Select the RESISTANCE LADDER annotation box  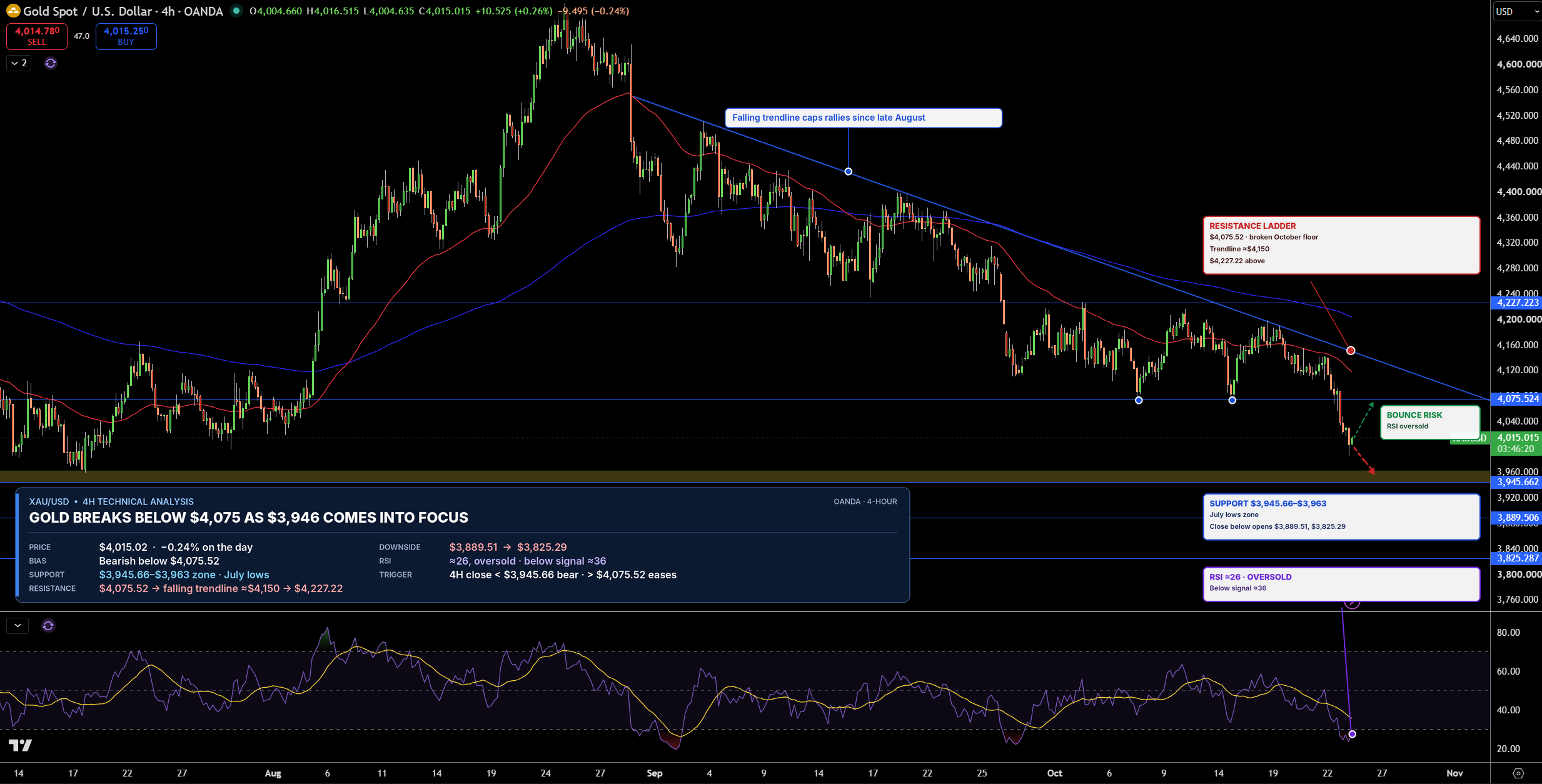[x=1341, y=245]
